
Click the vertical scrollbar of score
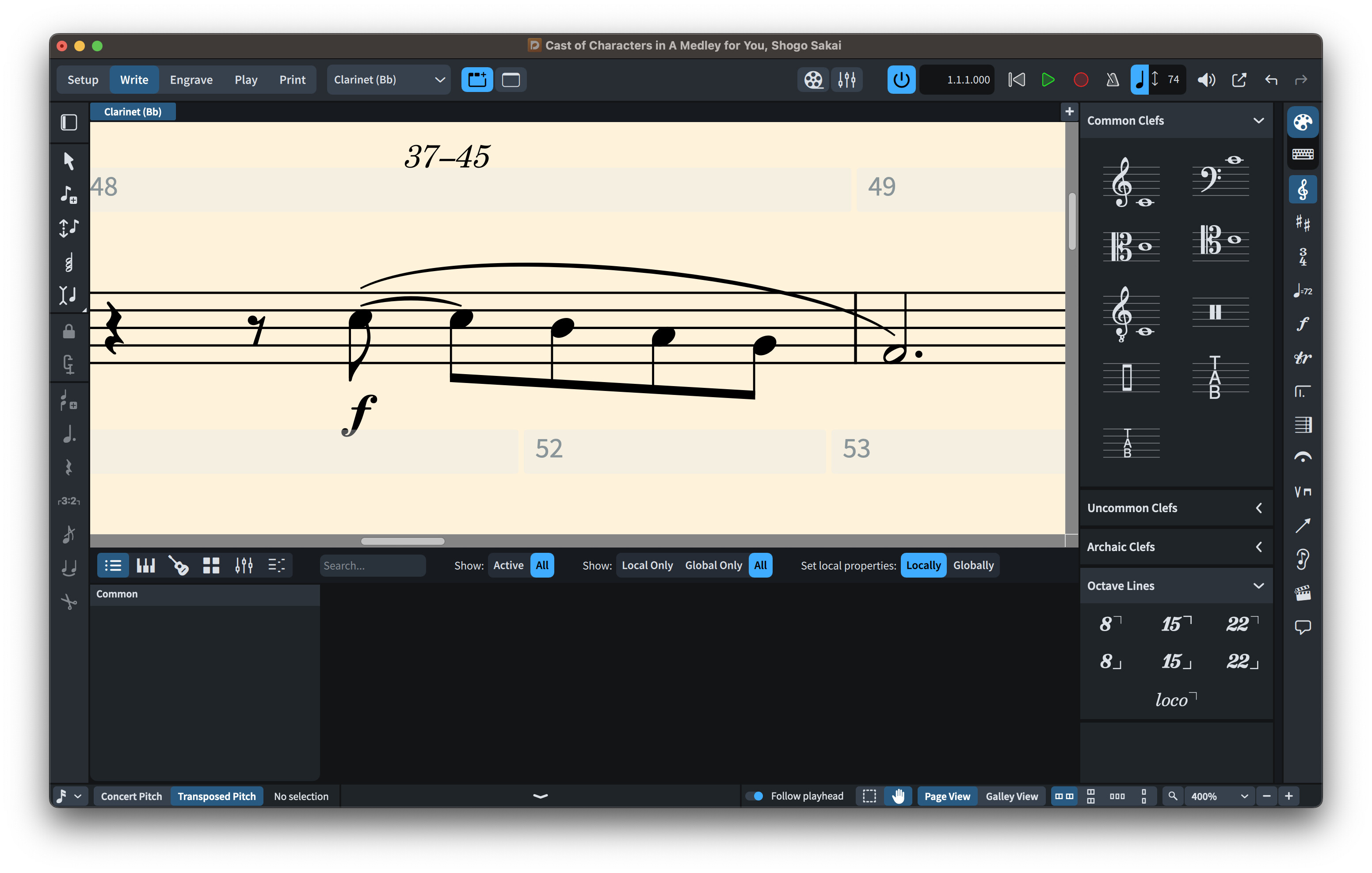coord(1072,221)
